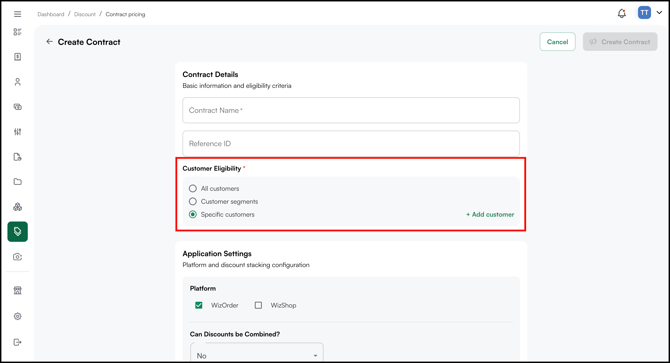Open the storefront icon in sidebar
670x363 pixels.
point(18,290)
